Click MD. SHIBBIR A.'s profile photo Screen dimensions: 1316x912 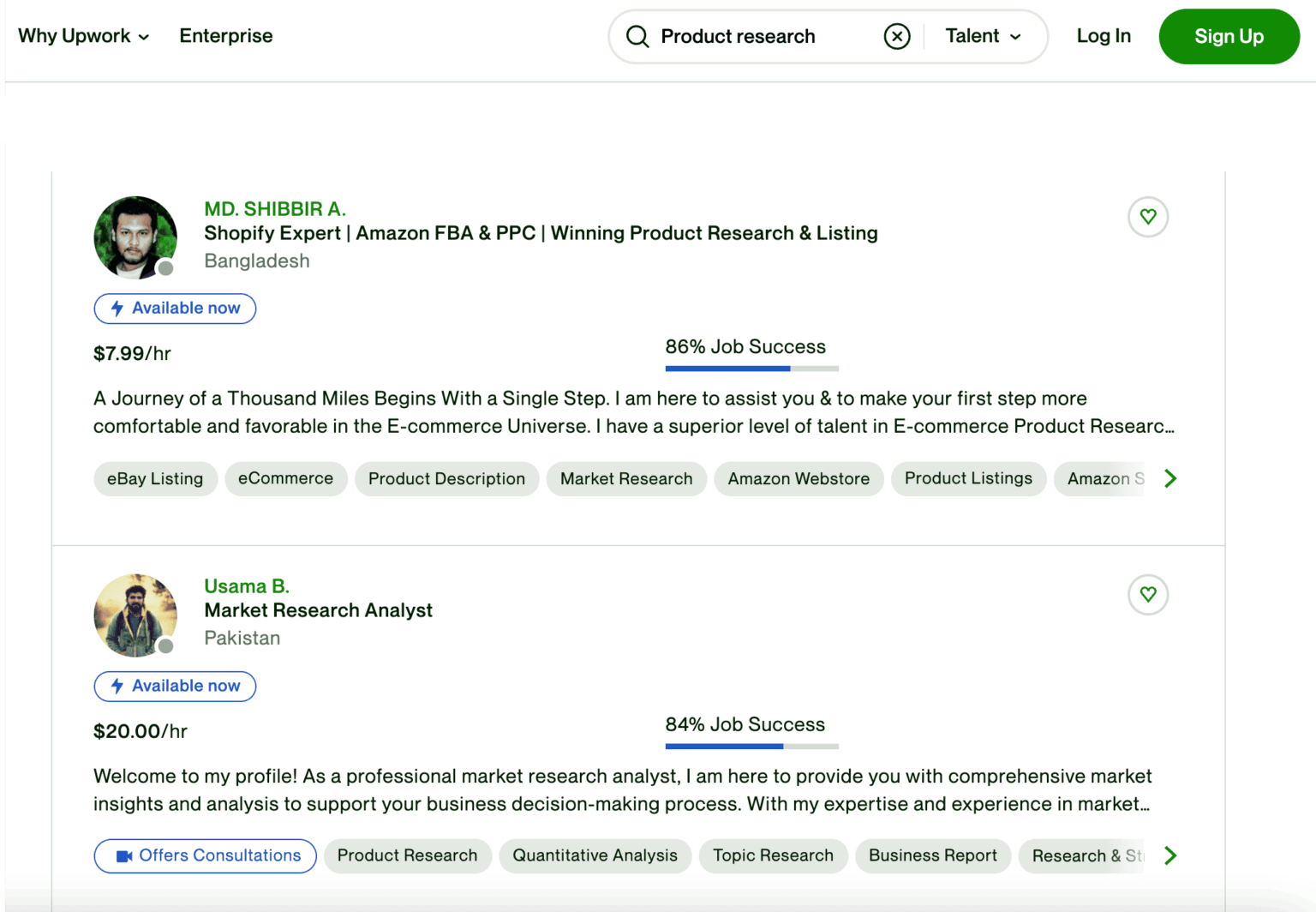135,237
